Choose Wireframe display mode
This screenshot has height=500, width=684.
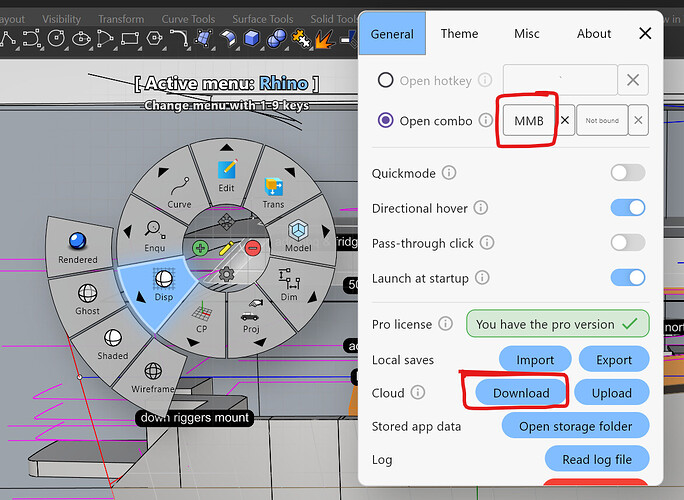pyautogui.click(x=153, y=378)
